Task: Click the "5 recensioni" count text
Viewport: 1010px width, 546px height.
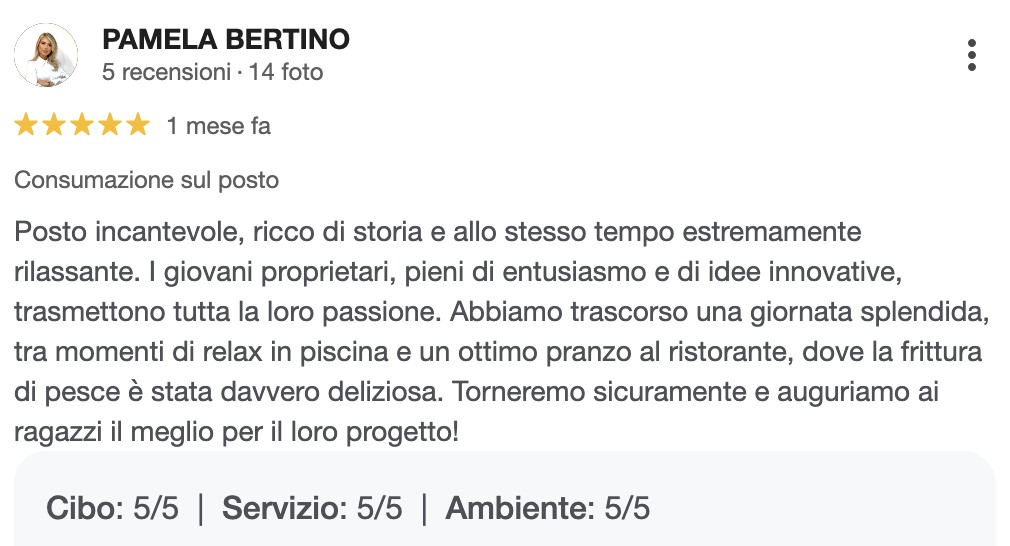Action: point(166,72)
